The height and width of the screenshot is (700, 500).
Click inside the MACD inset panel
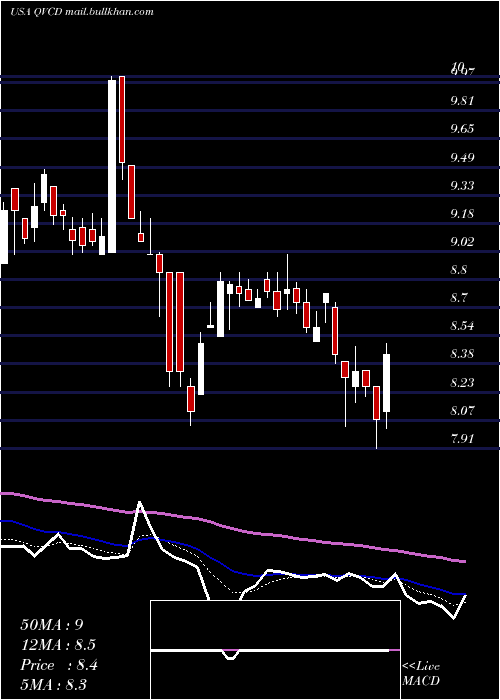pyautogui.click(x=275, y=650)
